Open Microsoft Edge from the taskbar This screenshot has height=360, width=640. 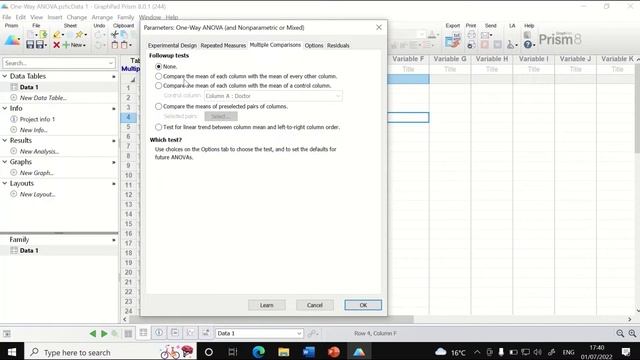click(258, 352)
